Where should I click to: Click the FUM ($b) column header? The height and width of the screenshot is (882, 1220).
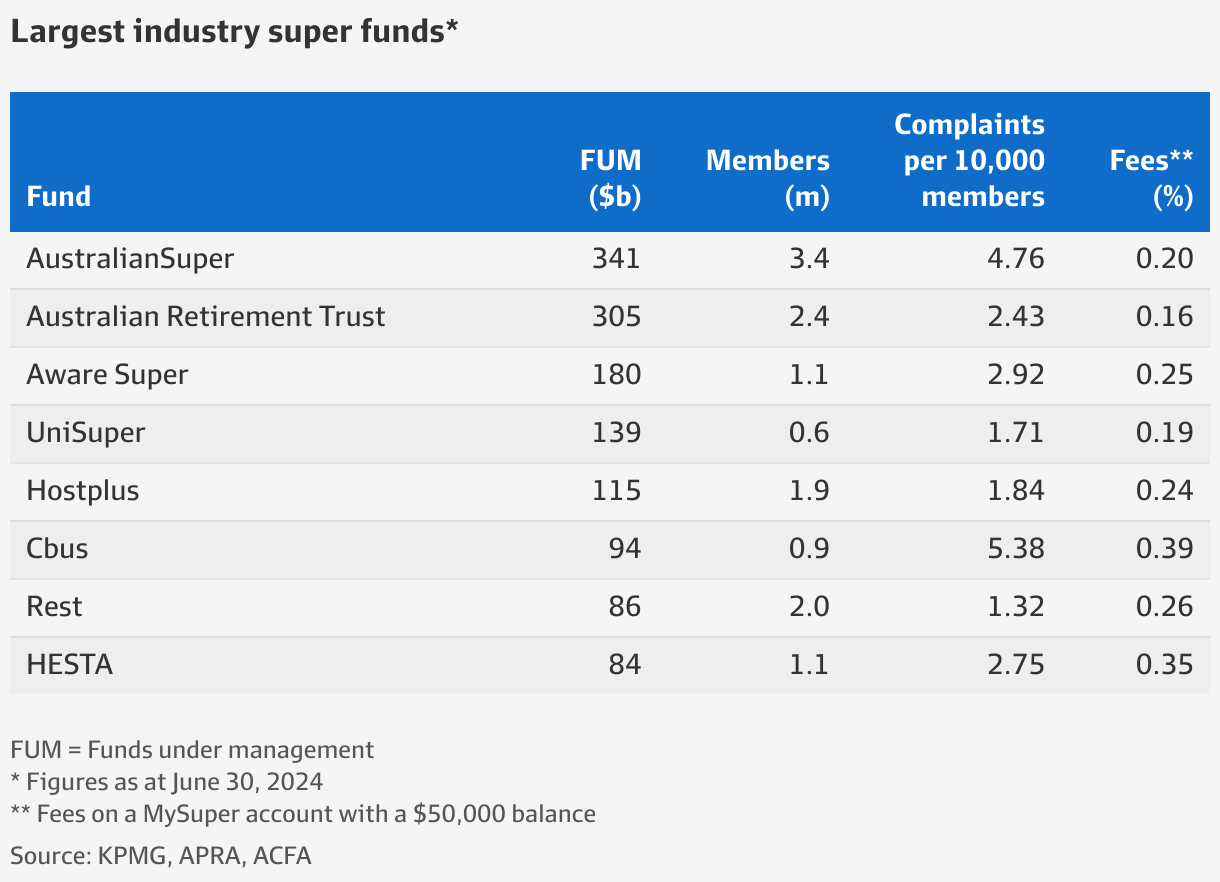tap(611, 178)
